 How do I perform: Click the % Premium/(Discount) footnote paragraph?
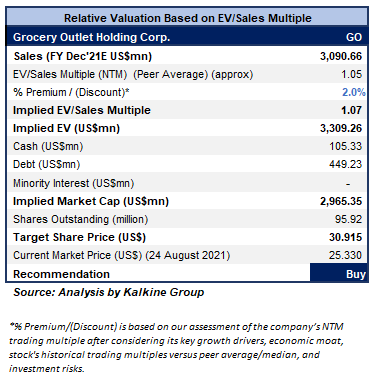(176, 347)
